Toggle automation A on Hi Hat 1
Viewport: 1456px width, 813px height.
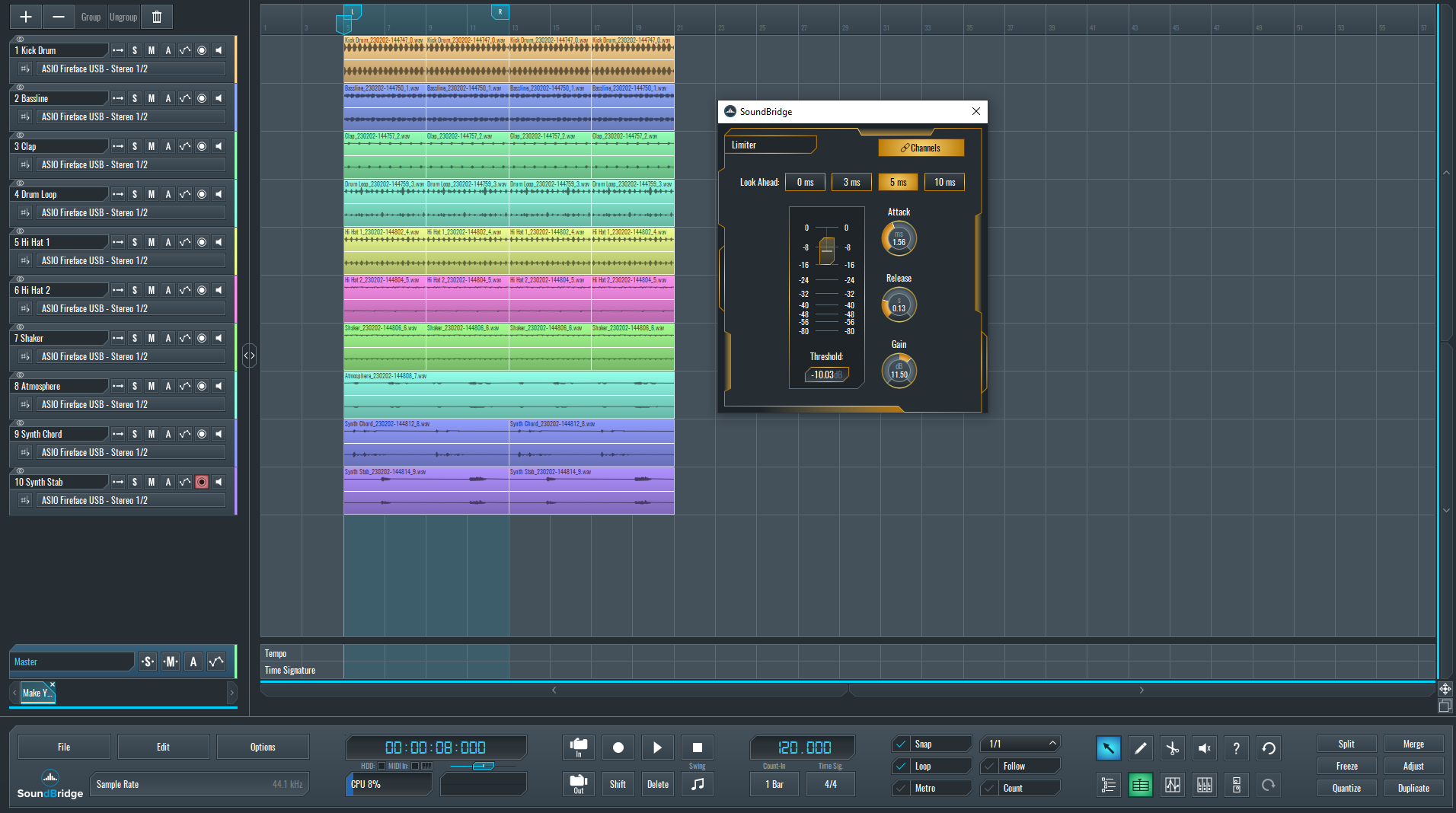pyautogui.click(x=168, y=242)
